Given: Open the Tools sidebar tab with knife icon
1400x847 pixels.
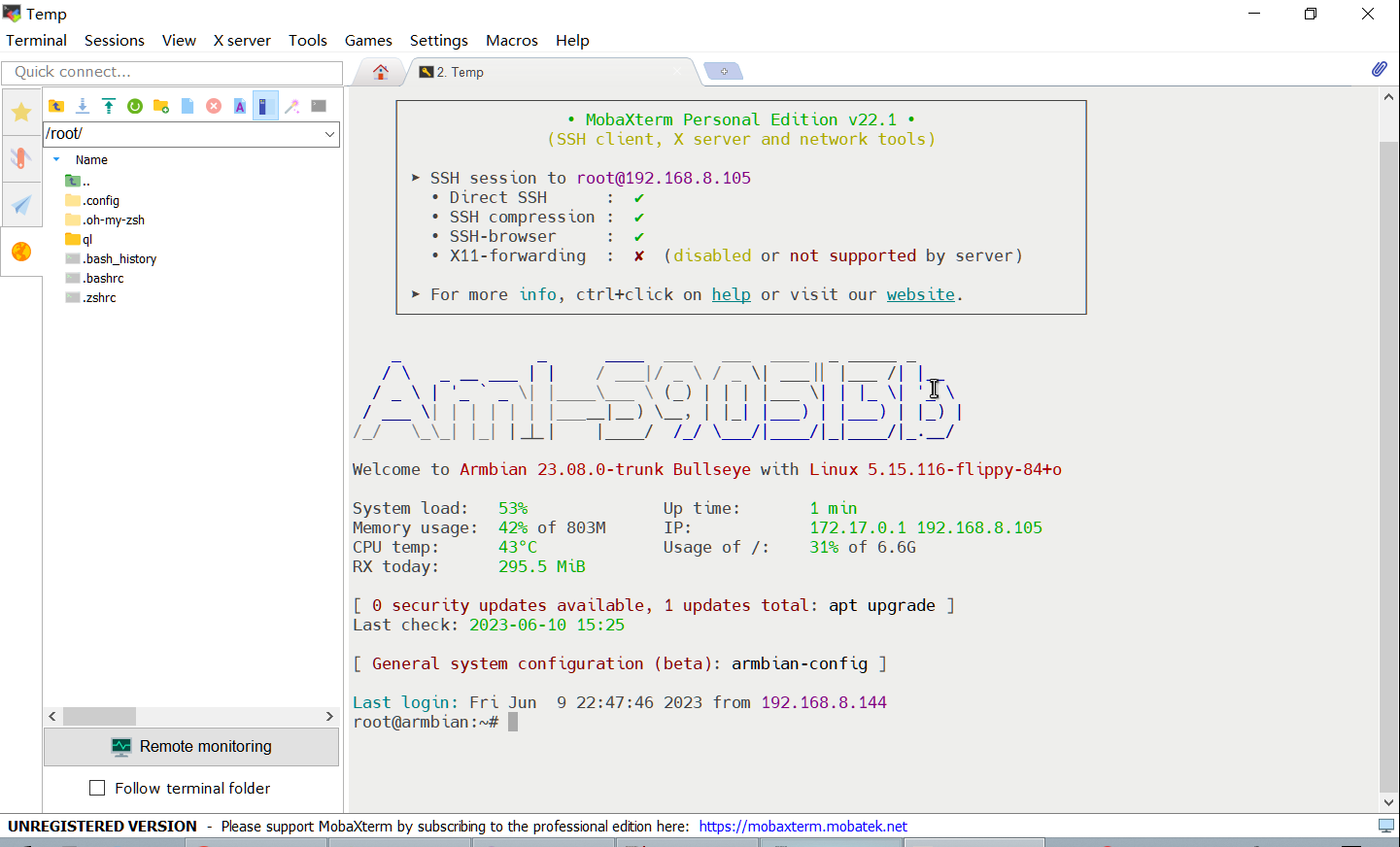Looking at the screenshot, I should pos(21,158).
